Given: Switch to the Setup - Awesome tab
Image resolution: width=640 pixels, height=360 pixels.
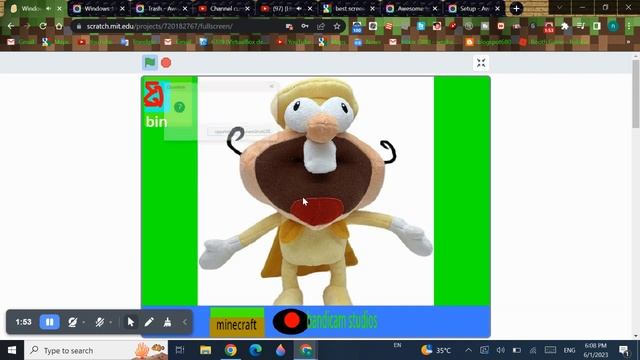Looking at the screenshot, I should [473, 9].
